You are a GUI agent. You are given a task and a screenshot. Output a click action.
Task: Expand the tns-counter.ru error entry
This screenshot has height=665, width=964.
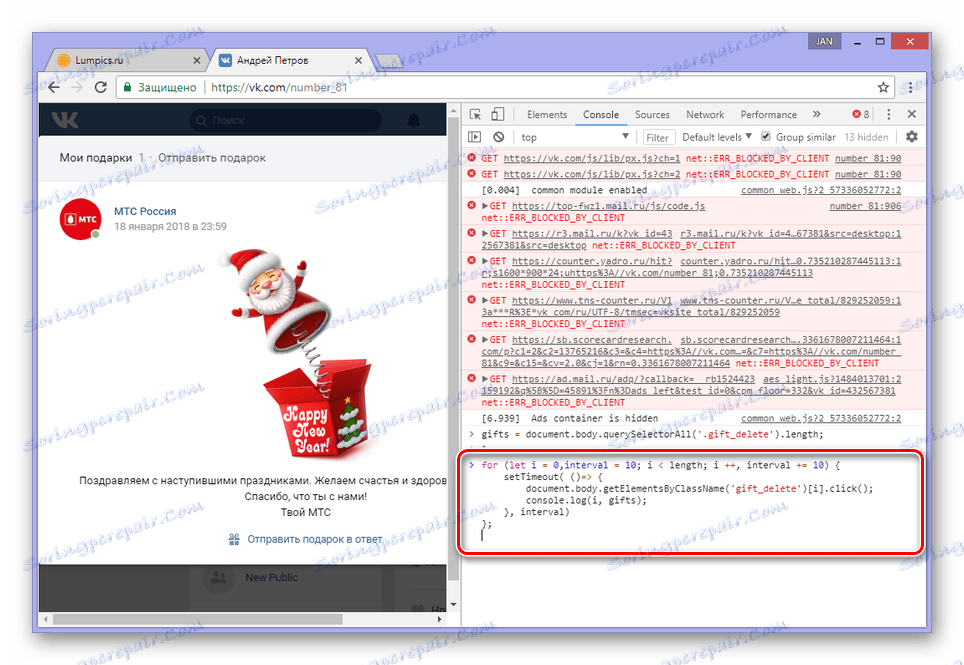(x=485, y=301)
